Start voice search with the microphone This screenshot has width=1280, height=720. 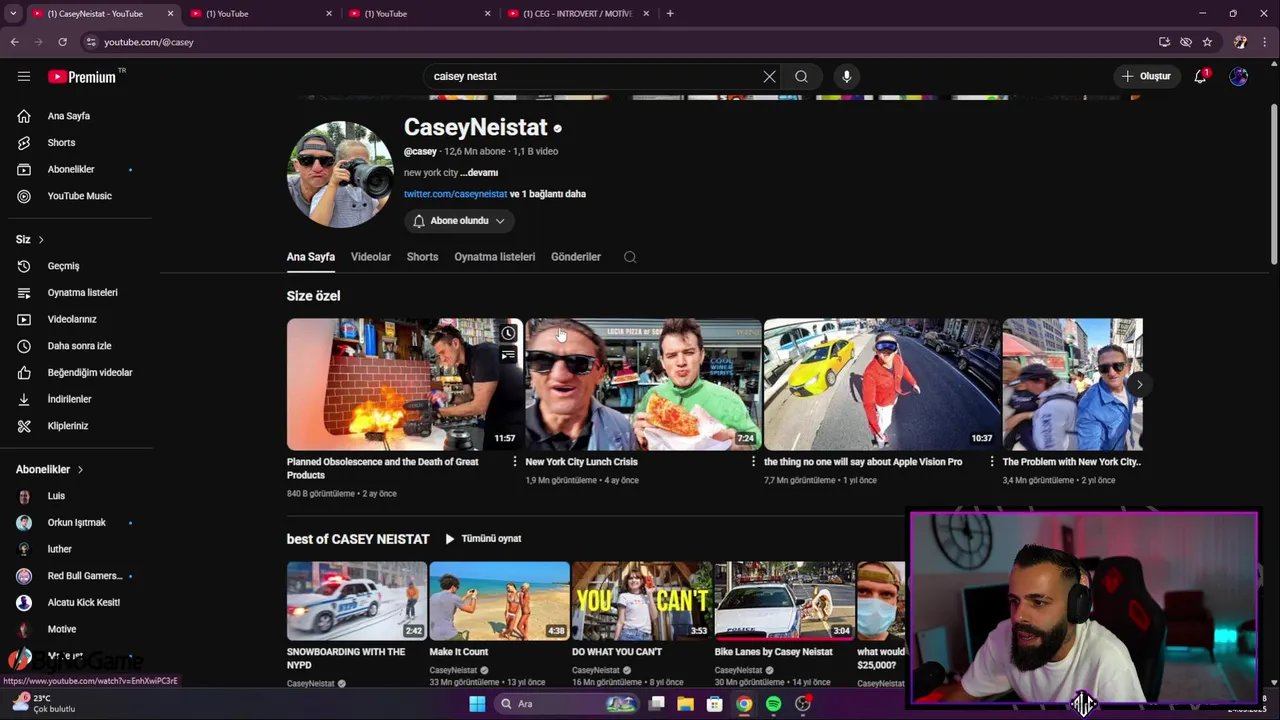[846, 76]
